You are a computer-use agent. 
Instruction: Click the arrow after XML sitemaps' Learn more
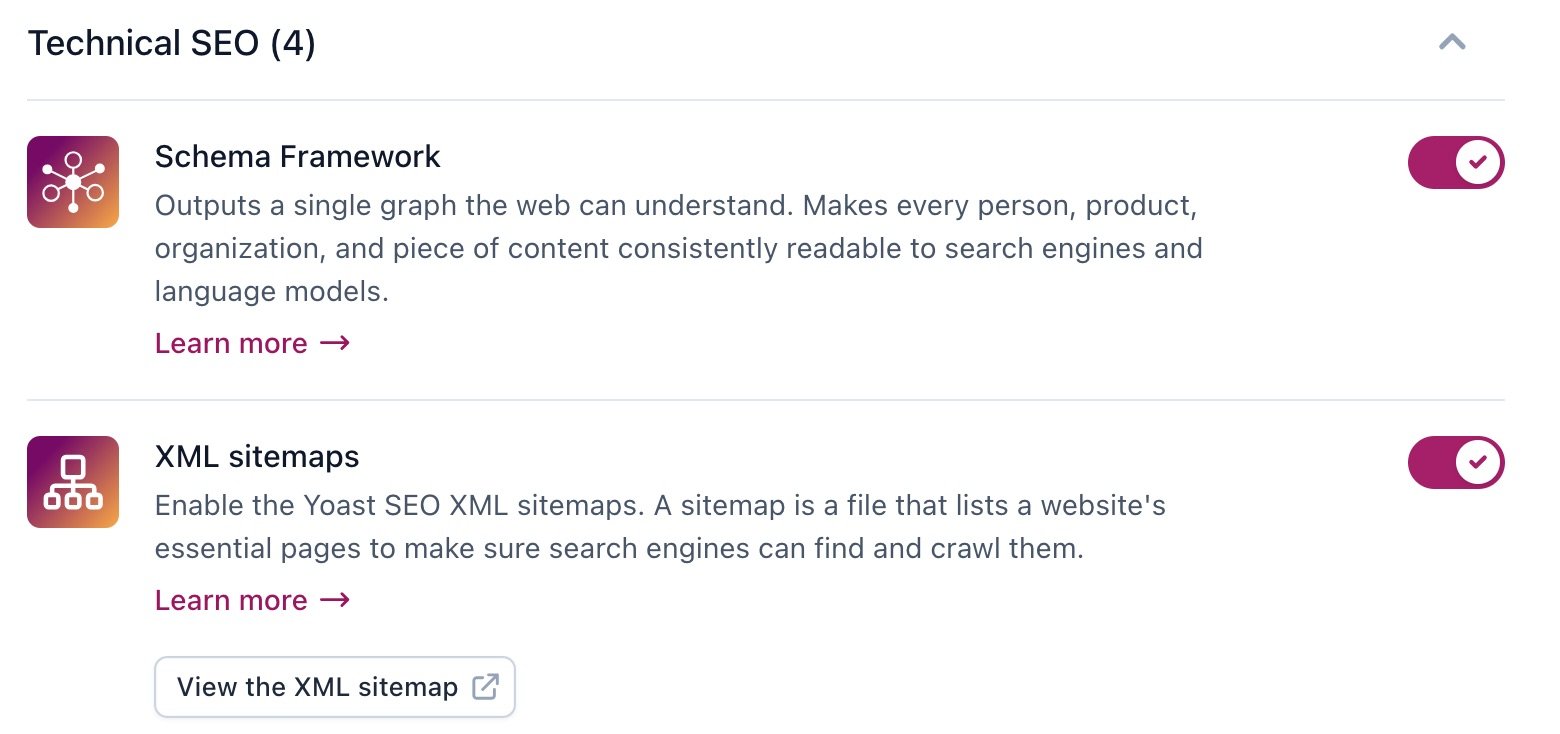click(335, 600)
